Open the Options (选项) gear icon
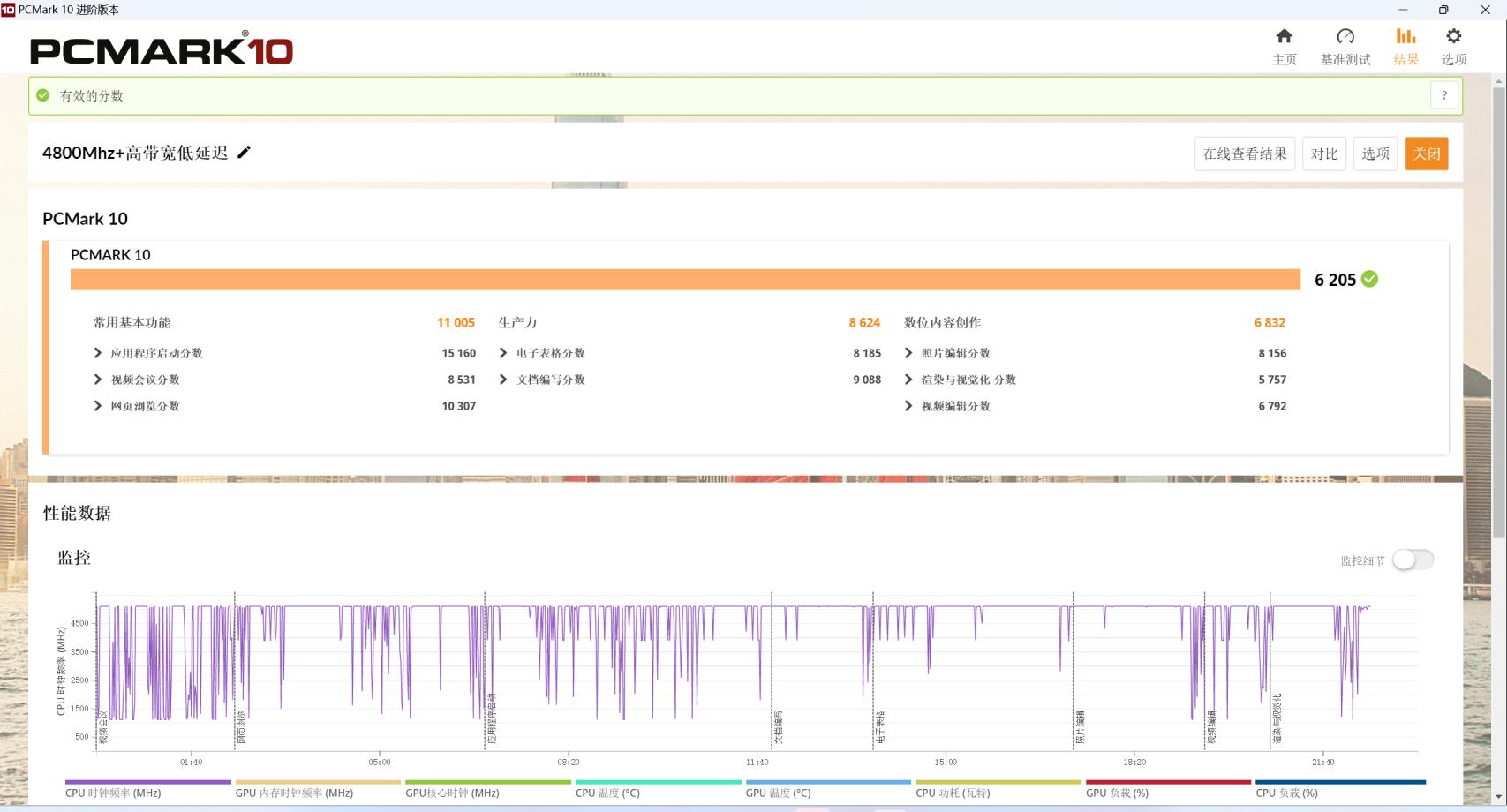Screen dimensions: 1507x812 click(1453, 37)
